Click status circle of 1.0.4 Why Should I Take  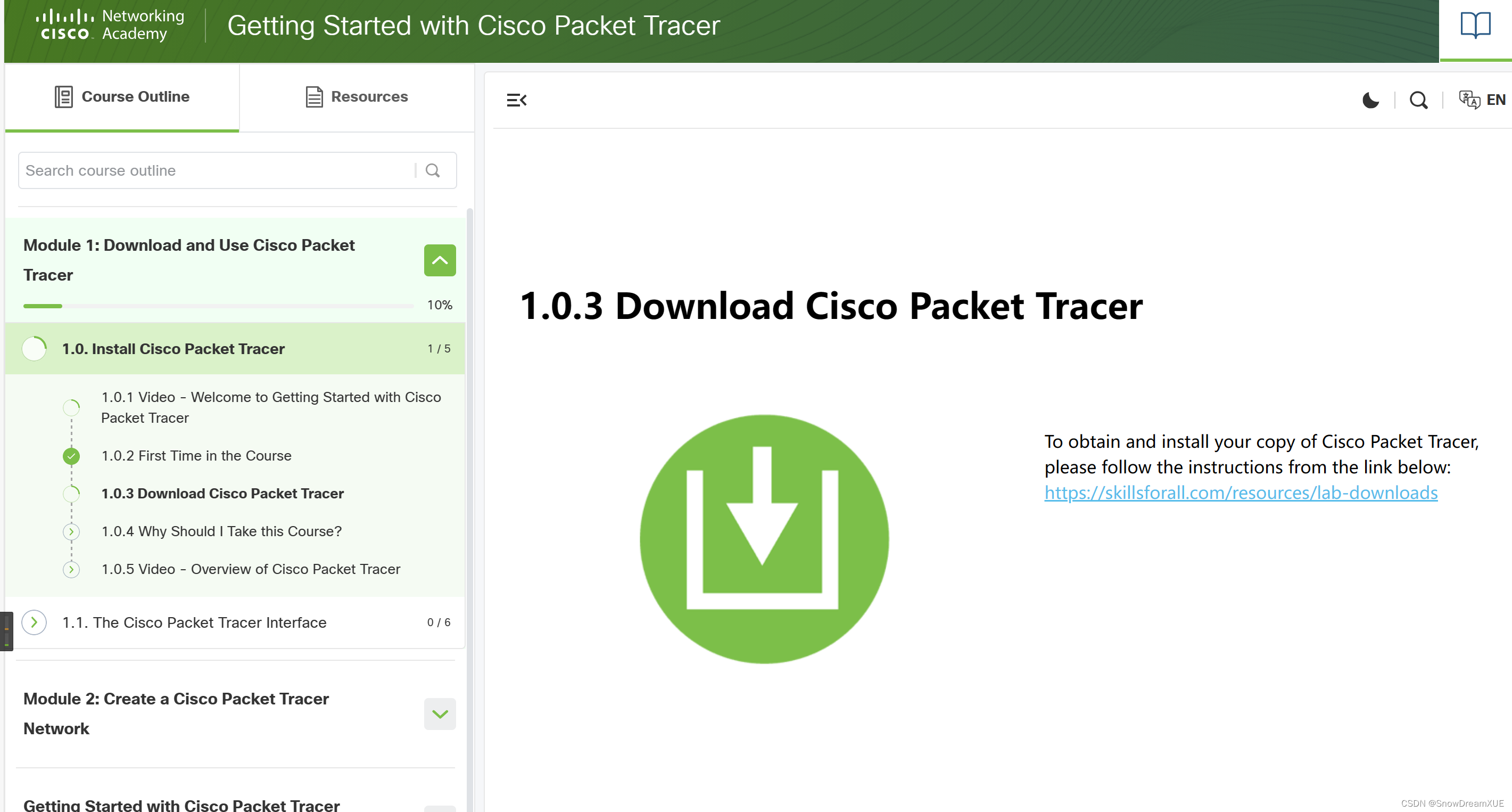71,531
